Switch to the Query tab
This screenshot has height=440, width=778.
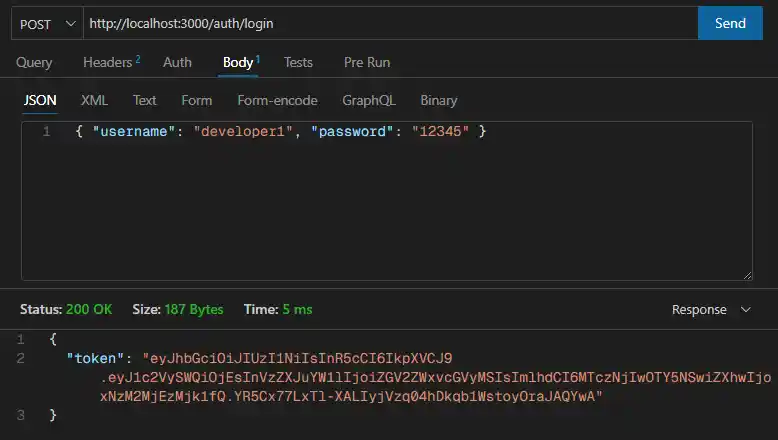point(34,63)
